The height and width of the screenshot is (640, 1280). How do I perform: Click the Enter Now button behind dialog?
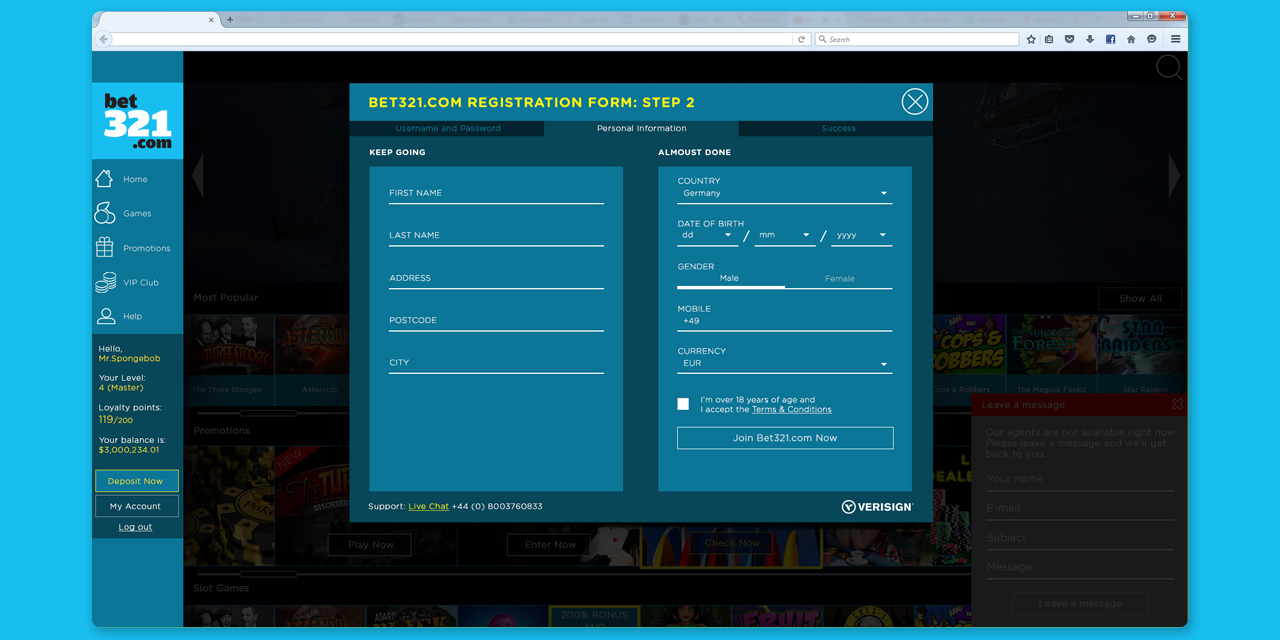(x=551, y=544)
